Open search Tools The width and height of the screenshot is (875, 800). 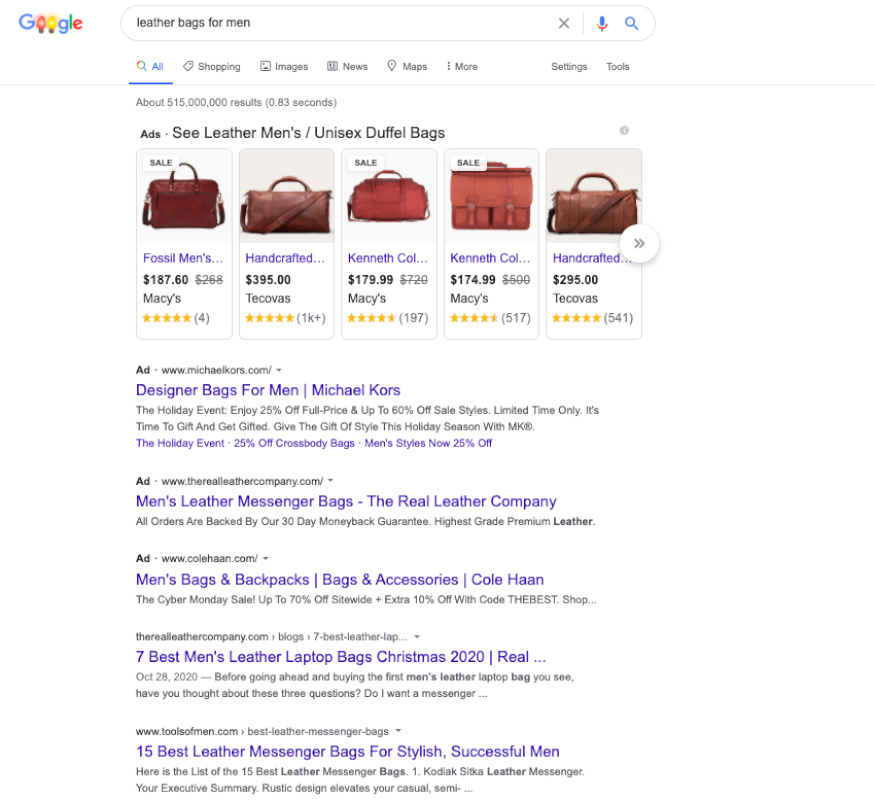[617, 66]
